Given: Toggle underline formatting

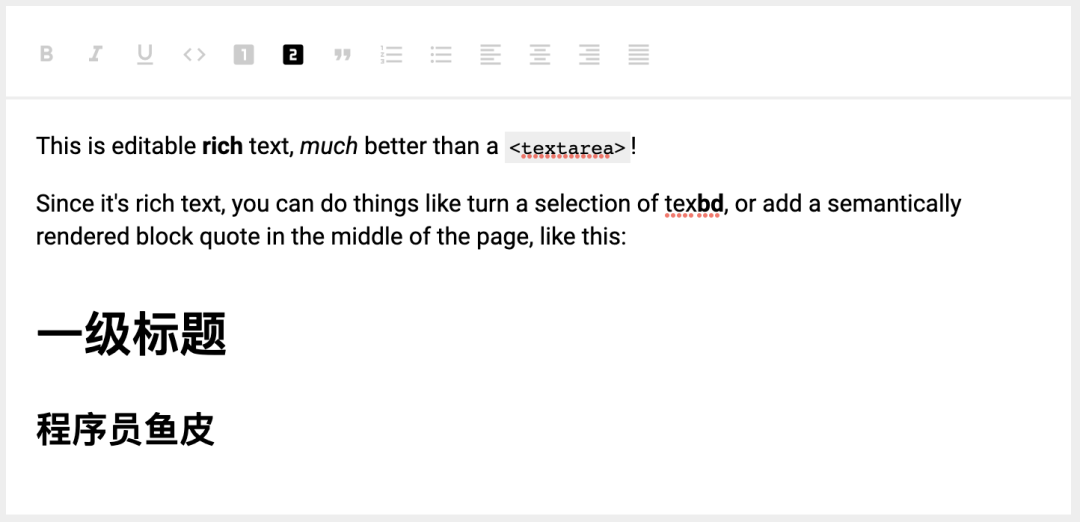Looking at the screenshot, I should coord(145,54).
